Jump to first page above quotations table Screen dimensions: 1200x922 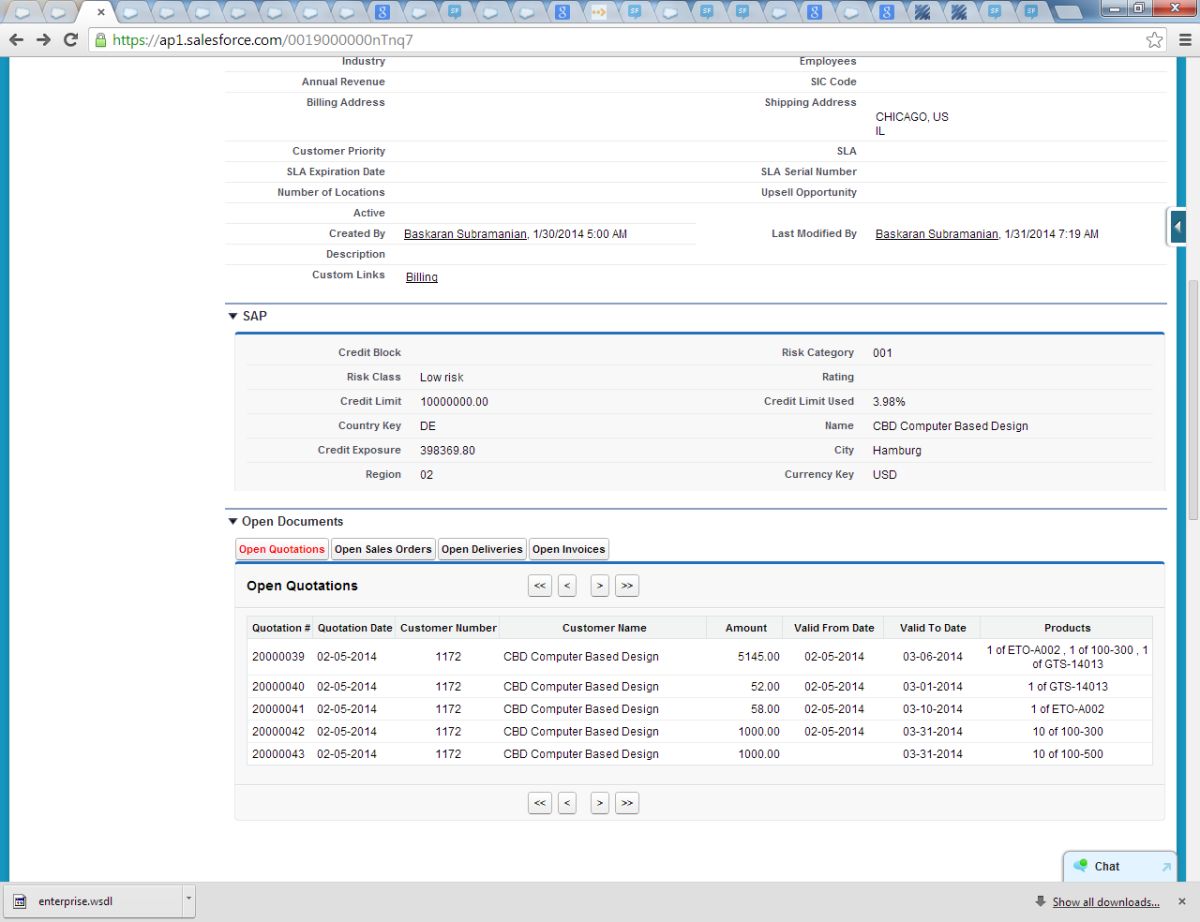tap(540, 586)
